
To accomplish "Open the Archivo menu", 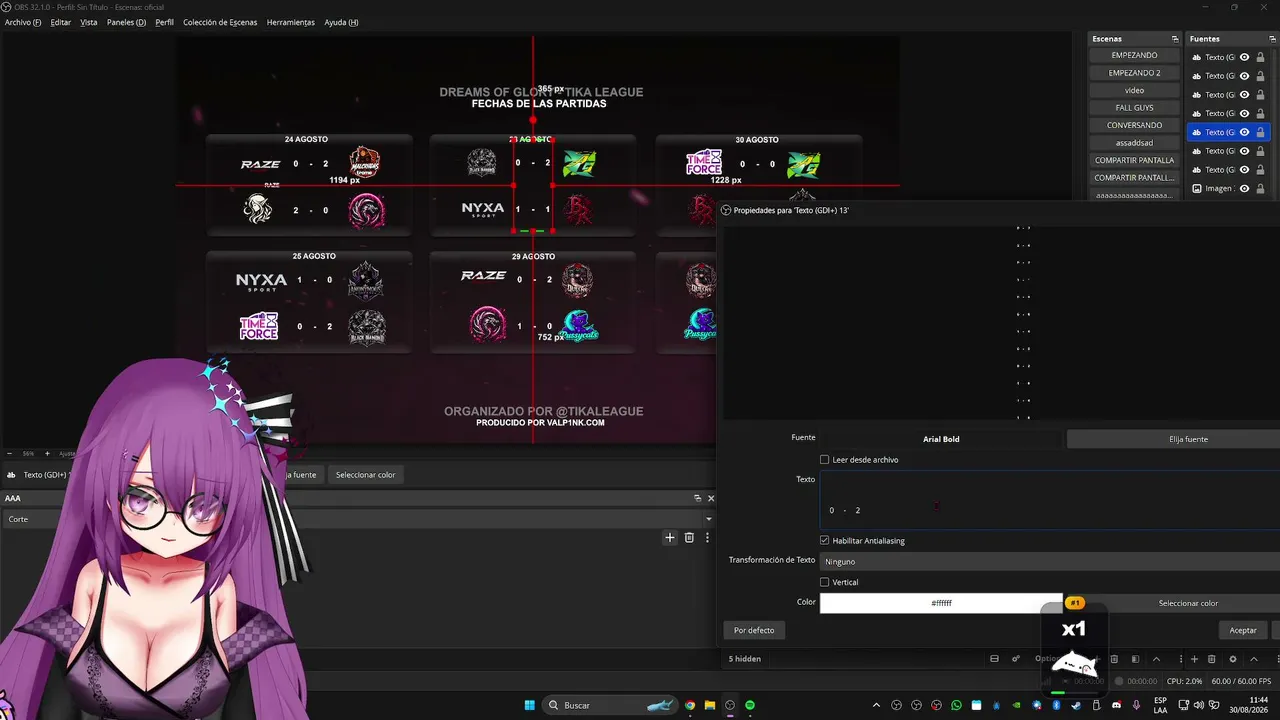I will click(23, 22).
